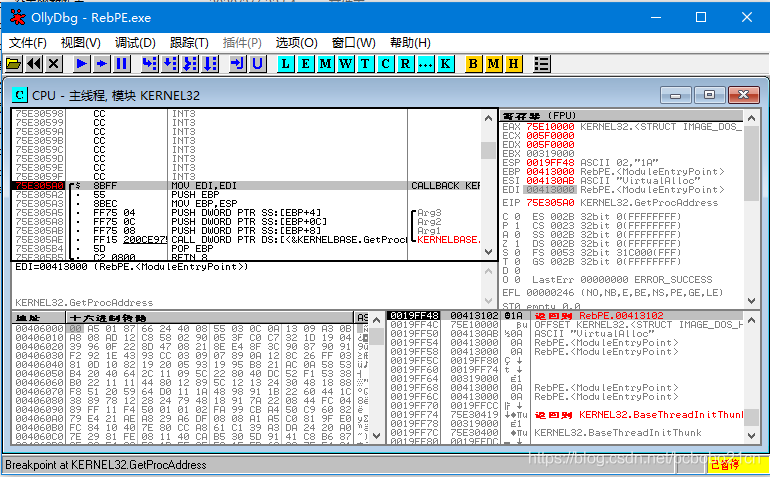Open References window with R button
Screen dimensions: 770x477
405,63
